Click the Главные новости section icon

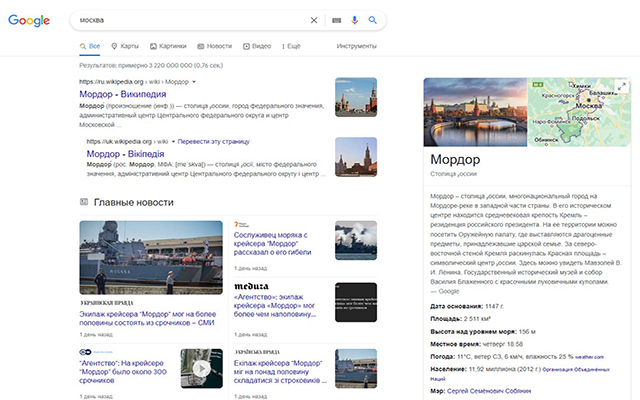(84, 202)
